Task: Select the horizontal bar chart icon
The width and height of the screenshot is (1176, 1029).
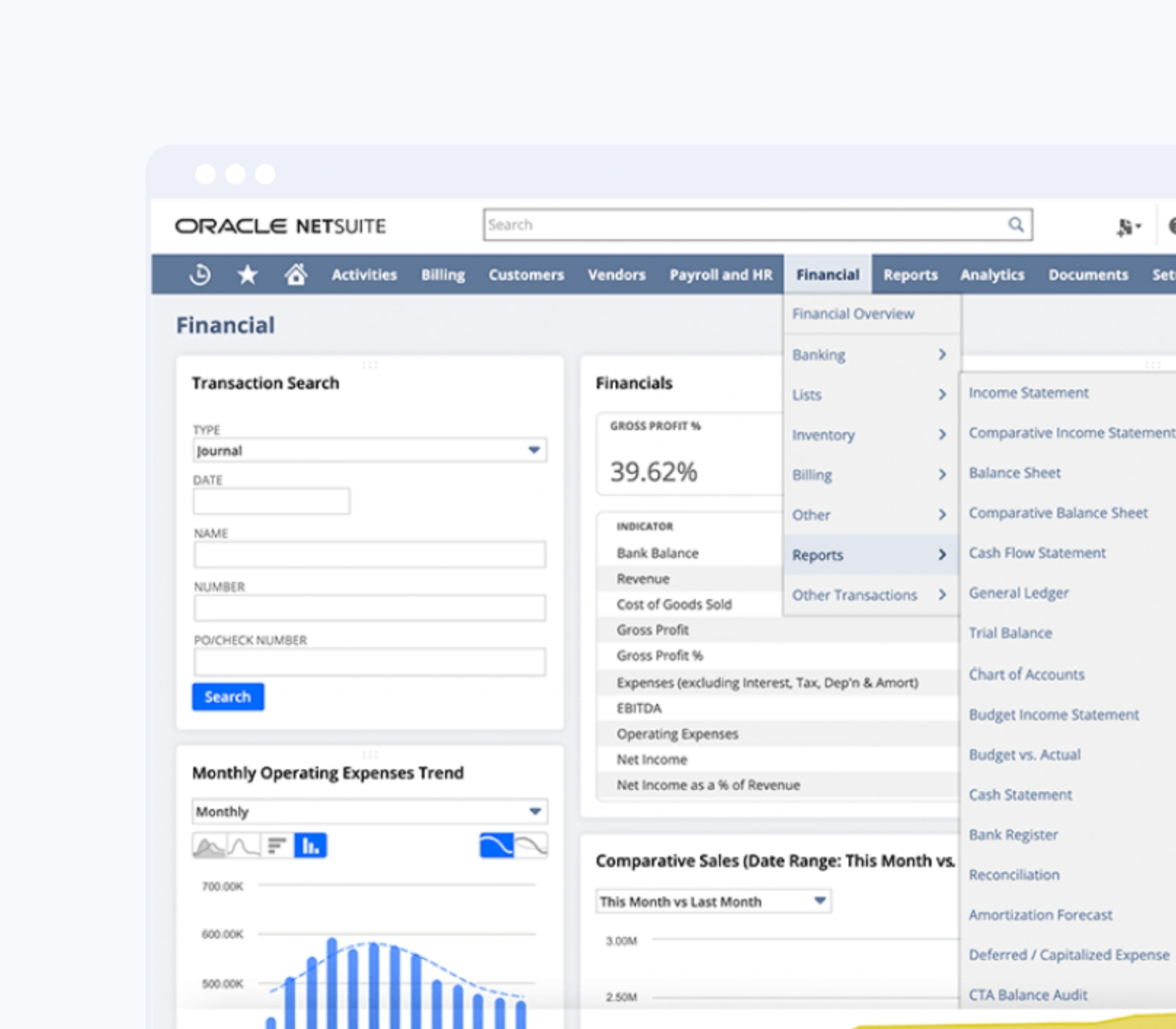Action: [x=277, y=846]
